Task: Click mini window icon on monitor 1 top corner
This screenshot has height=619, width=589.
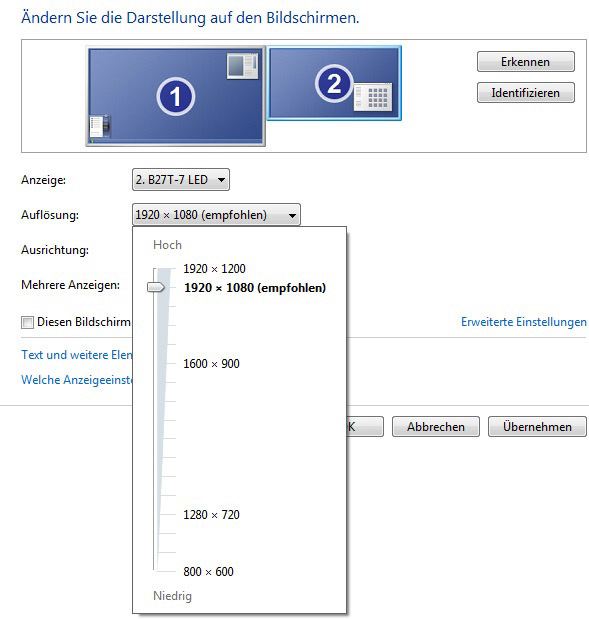Action: pyautogui.click(x=242, y=66)
